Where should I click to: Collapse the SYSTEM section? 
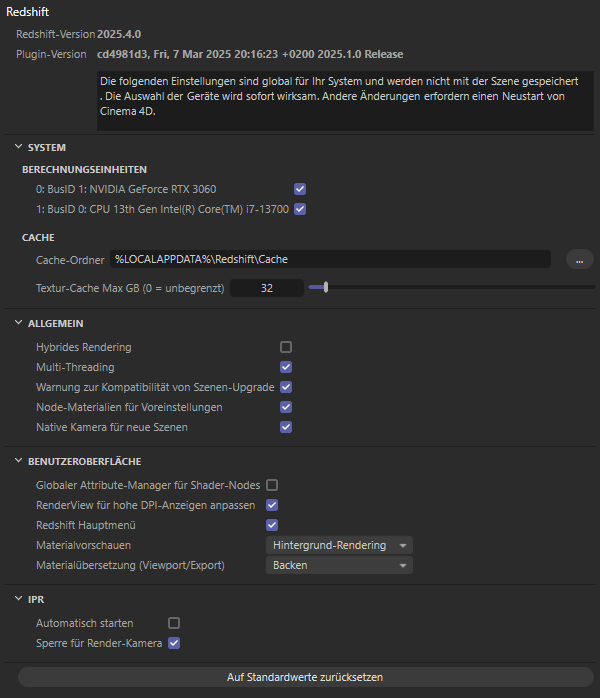coord(18,147)
